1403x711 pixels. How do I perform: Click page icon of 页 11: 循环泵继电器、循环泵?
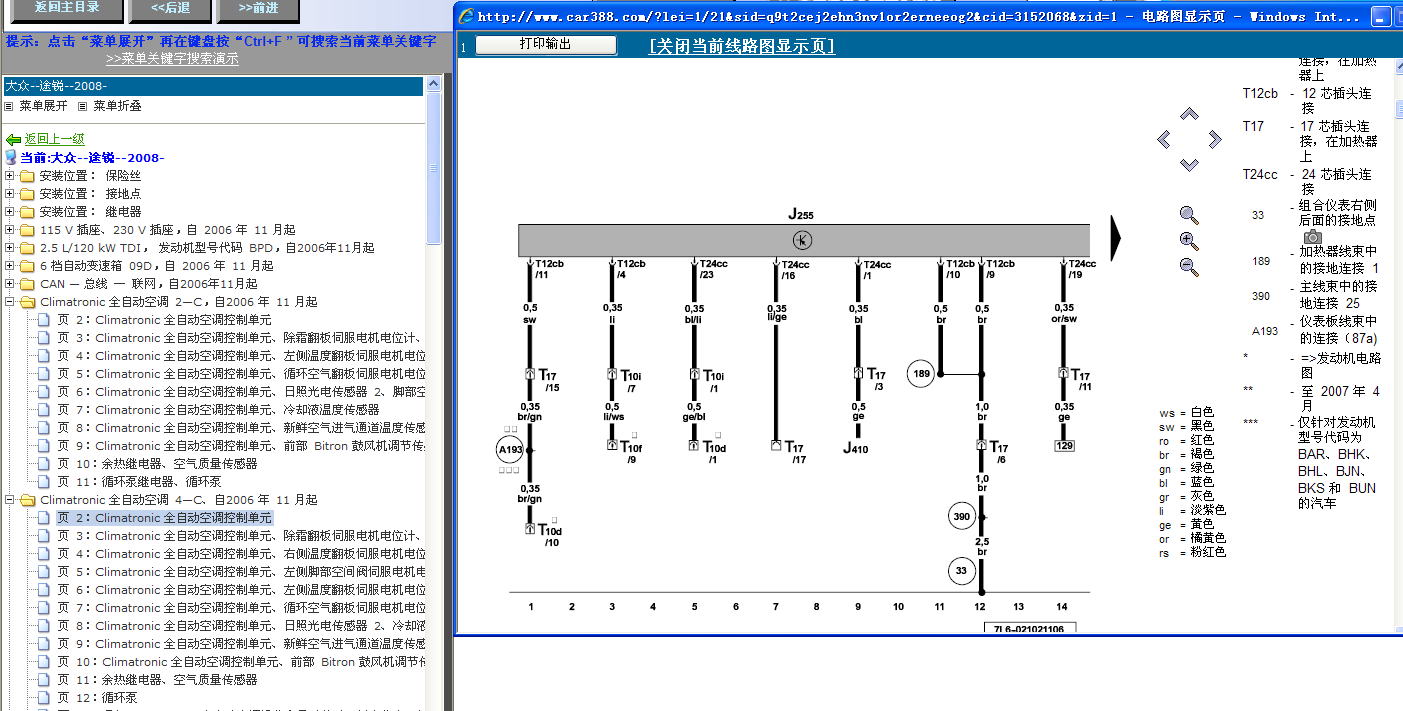43,482
